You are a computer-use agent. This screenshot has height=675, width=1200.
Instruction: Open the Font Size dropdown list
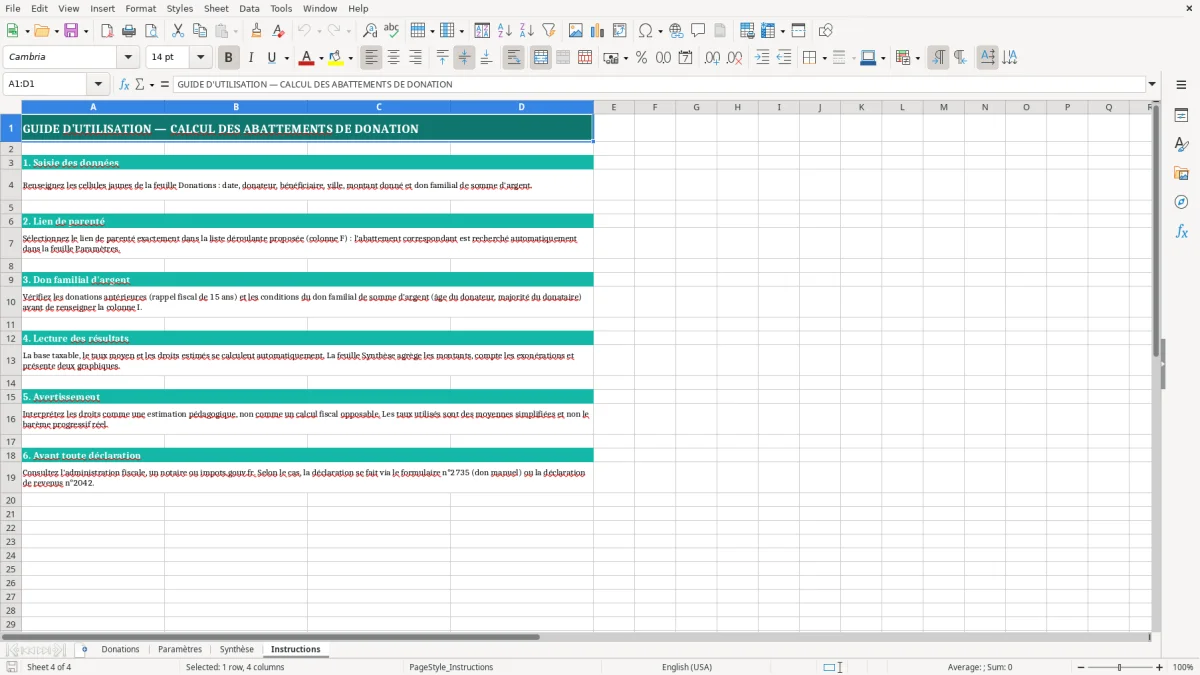pyautogui.click(x=200, y=57)
